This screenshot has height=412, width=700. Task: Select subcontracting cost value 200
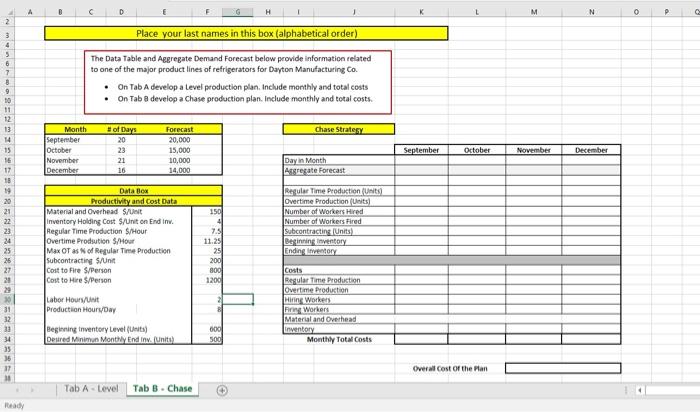[207, 261]
